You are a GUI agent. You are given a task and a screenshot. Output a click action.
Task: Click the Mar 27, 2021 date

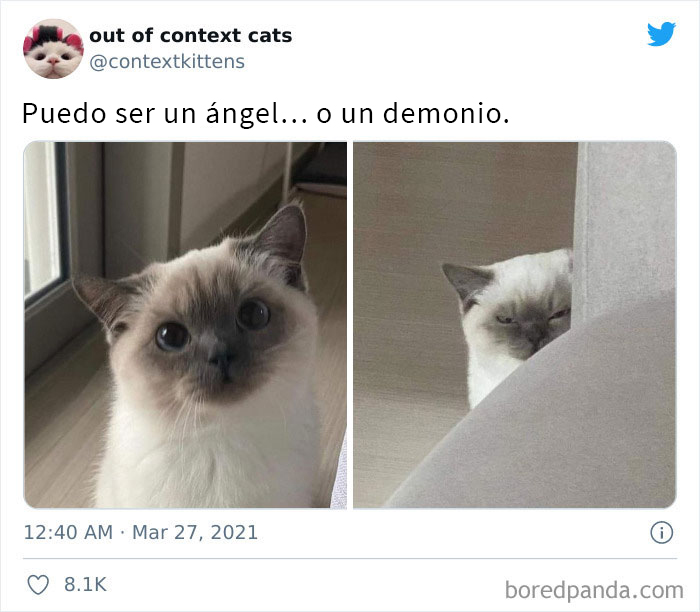point(195,532)
